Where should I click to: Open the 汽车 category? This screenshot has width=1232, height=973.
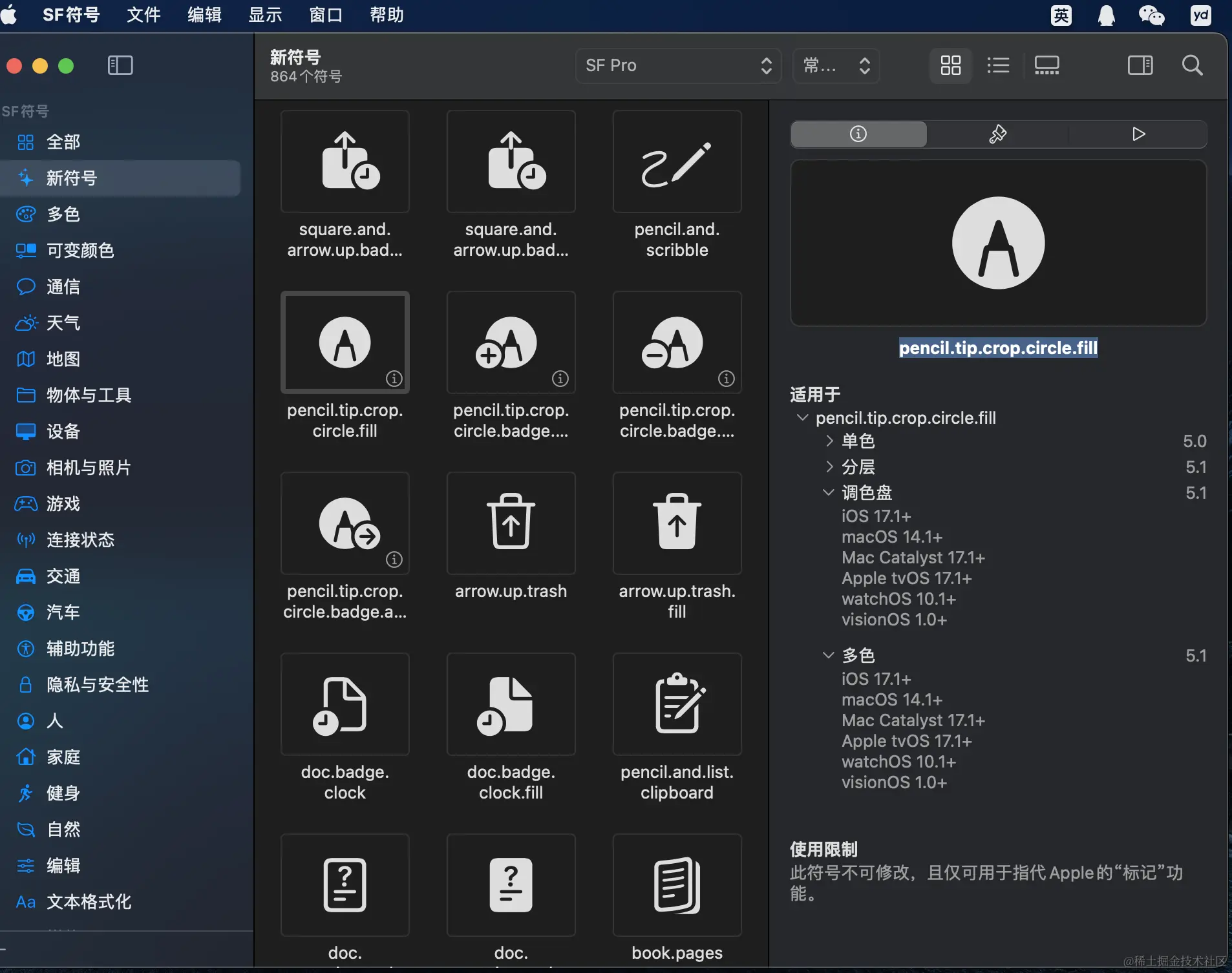coord(120,612)
